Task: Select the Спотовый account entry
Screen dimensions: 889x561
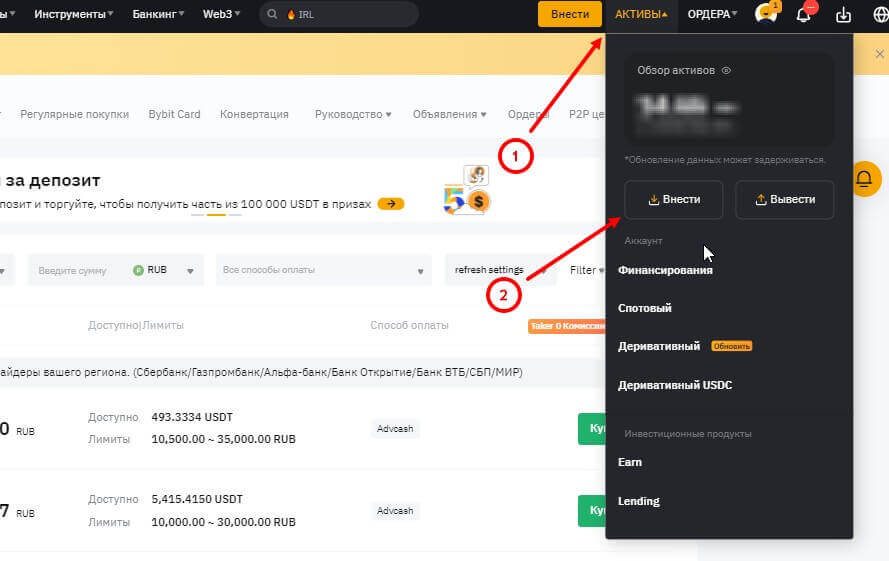Action: [645, 308]
